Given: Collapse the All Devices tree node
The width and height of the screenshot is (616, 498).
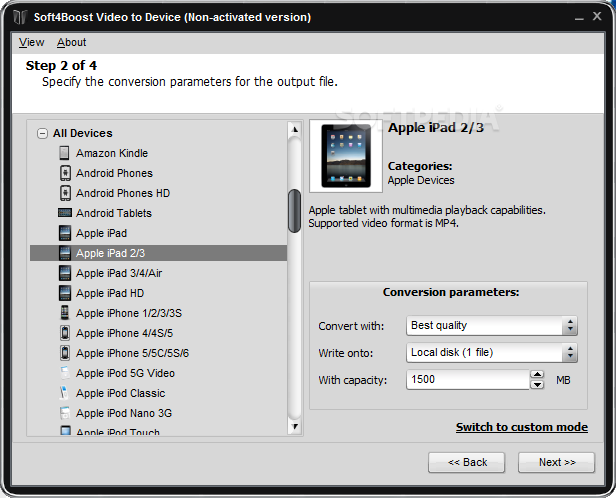Looking at the screenshot, I should (x=42, y=134).
